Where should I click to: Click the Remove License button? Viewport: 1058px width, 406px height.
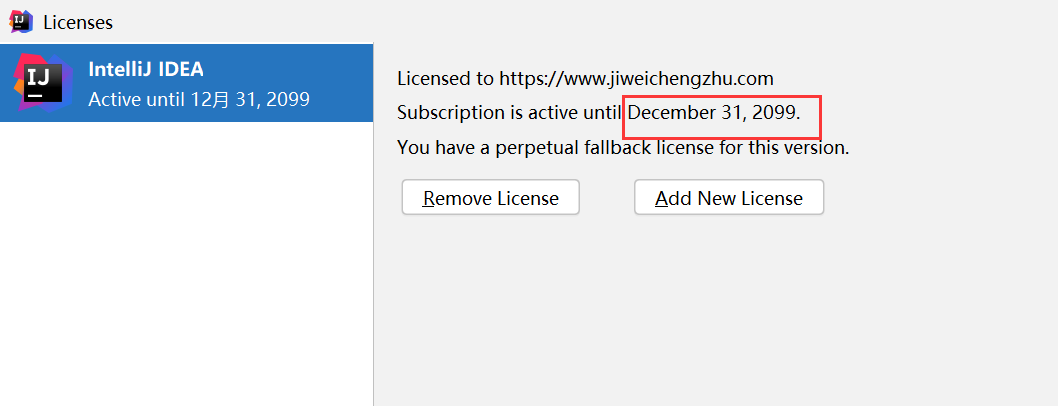[x=491, y=198]
